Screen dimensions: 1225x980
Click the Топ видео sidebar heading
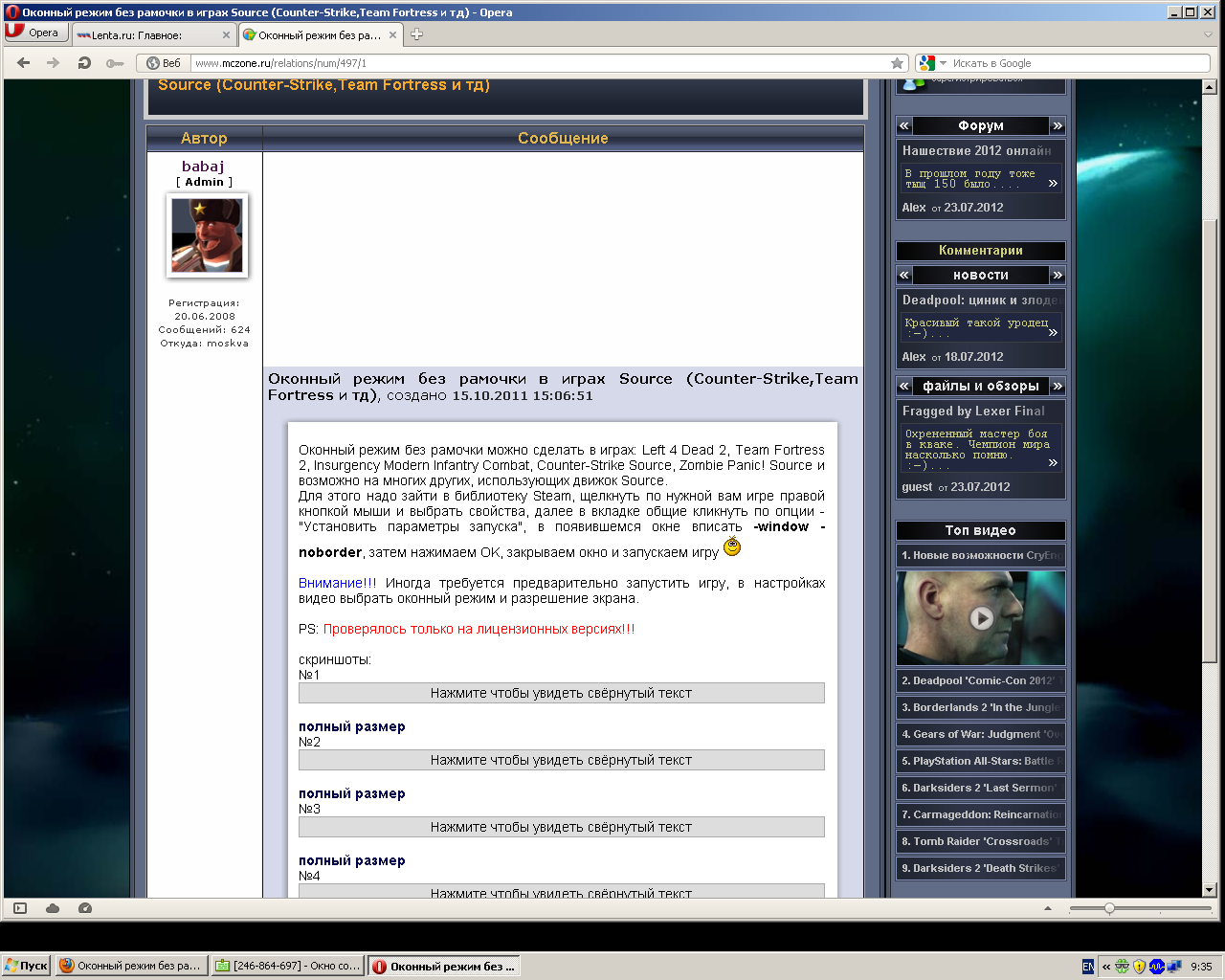click(981, 530)
